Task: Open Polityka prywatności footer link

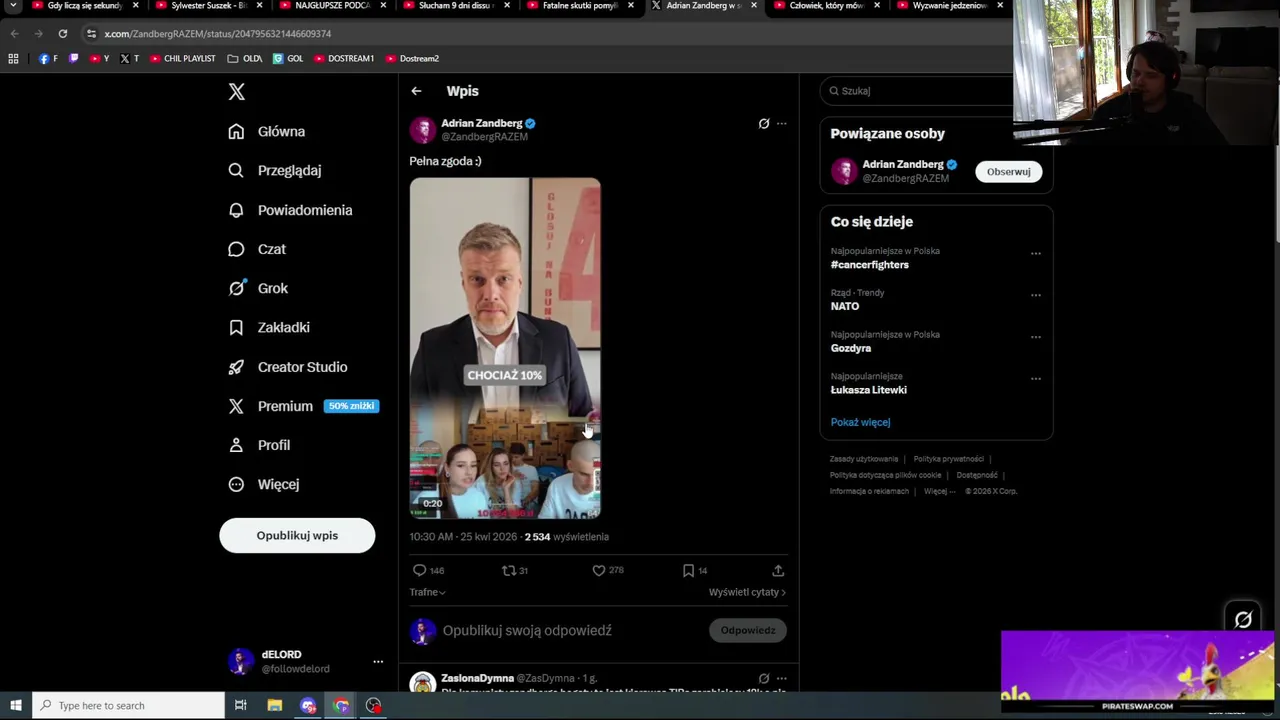Action: [x=949, y=459]
